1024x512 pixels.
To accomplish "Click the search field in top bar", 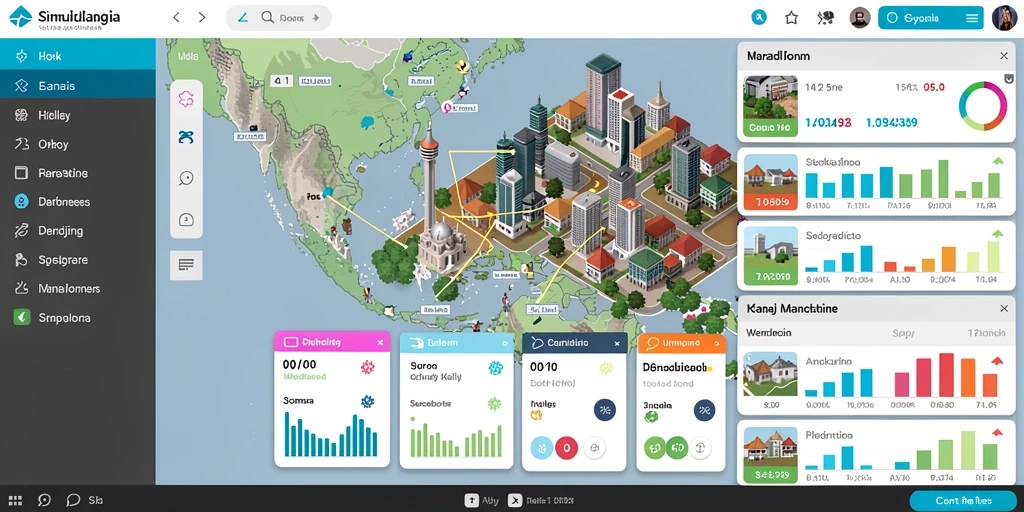I will pyautogui.click(x=279, y=18).
